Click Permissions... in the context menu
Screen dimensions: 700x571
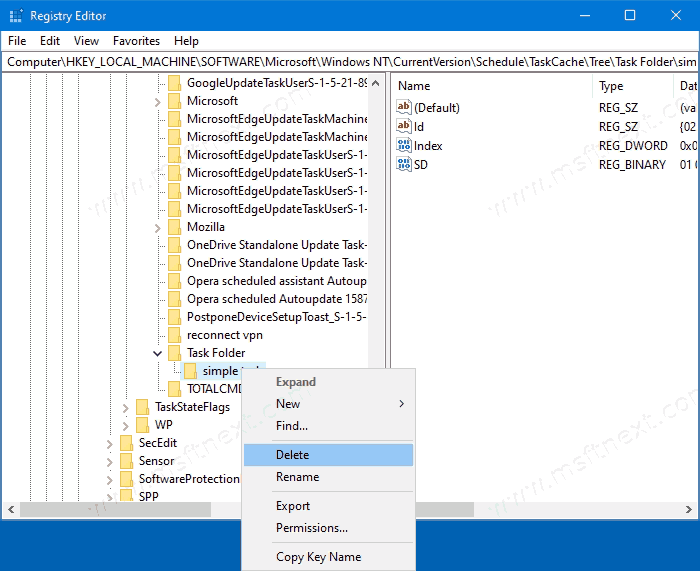click(312, 528)
